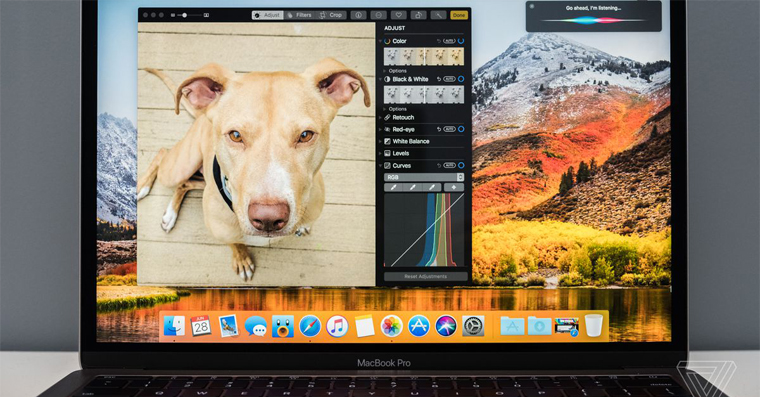
Task: Toggle the Red-eye adjustment circle
Action: [x=461, y=129]
